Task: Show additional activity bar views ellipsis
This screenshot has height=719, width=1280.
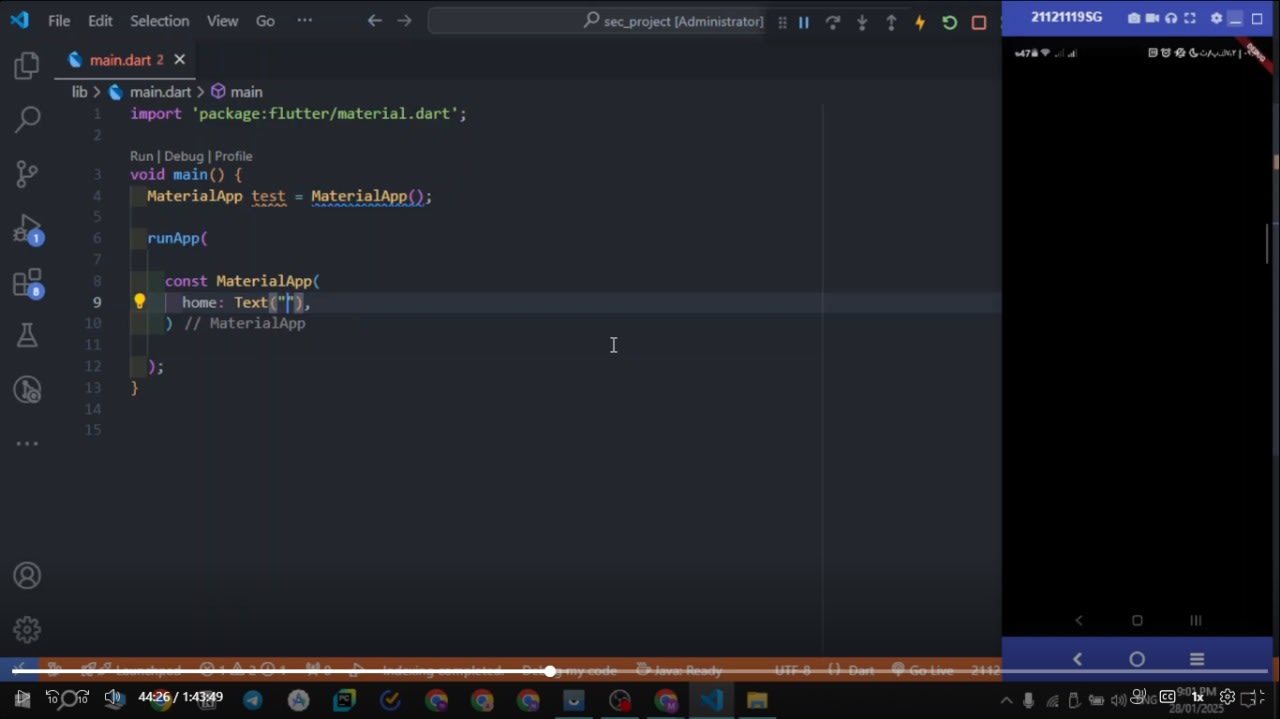Action: 27,443
